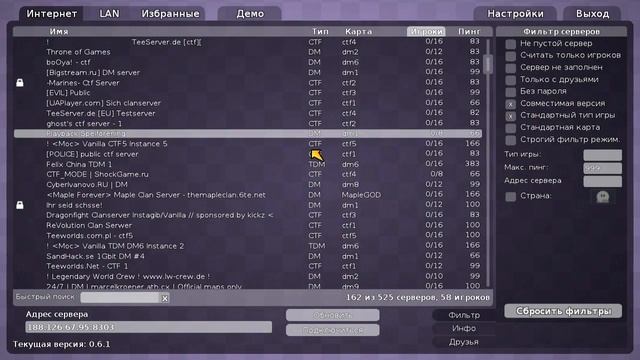Screen dimensions: 640x360
Task: Switch to the Интернет tab
Action: pyautogui.click(x=51, y=14)
